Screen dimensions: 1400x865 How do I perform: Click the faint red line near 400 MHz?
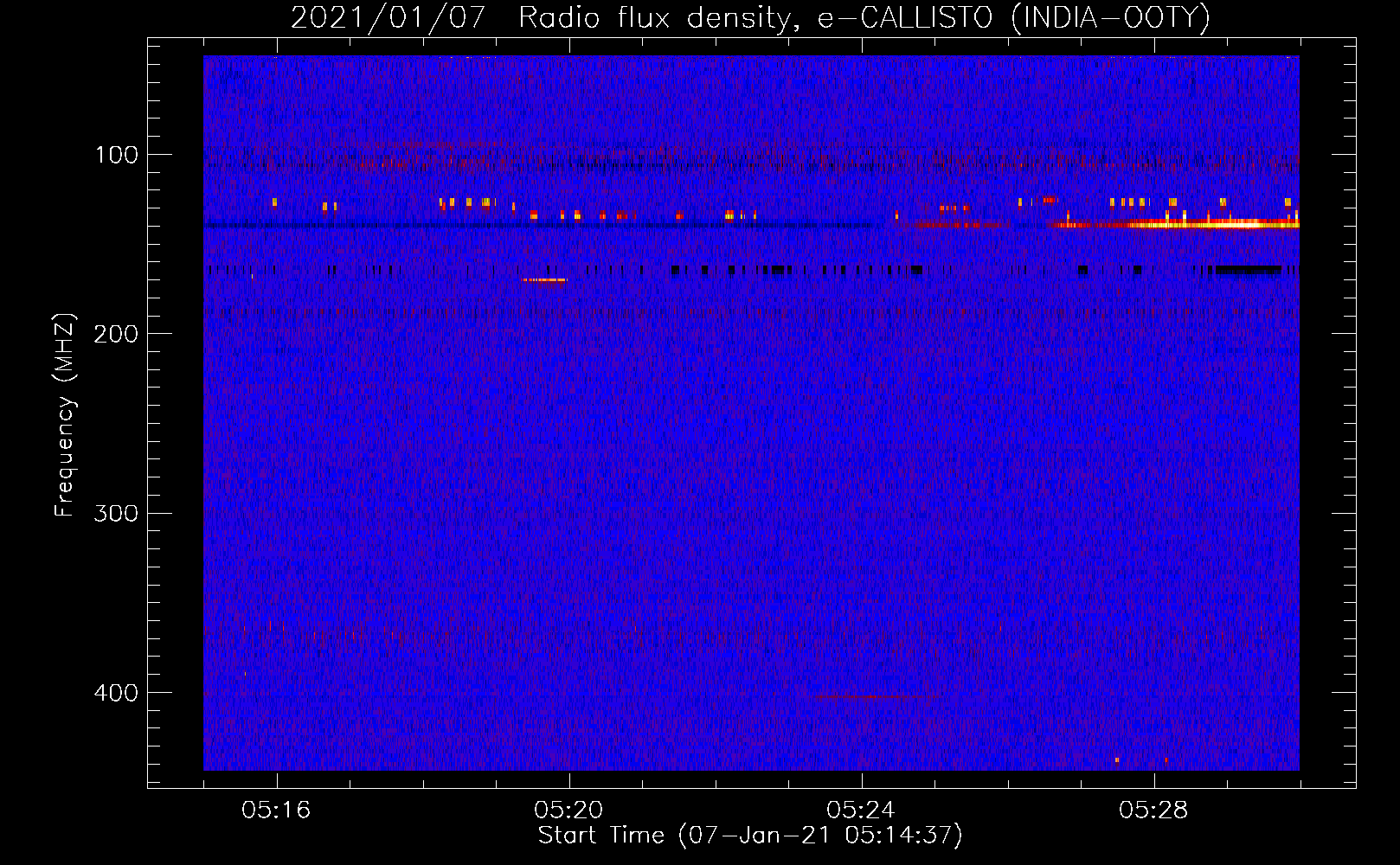[x=877, y=696]
